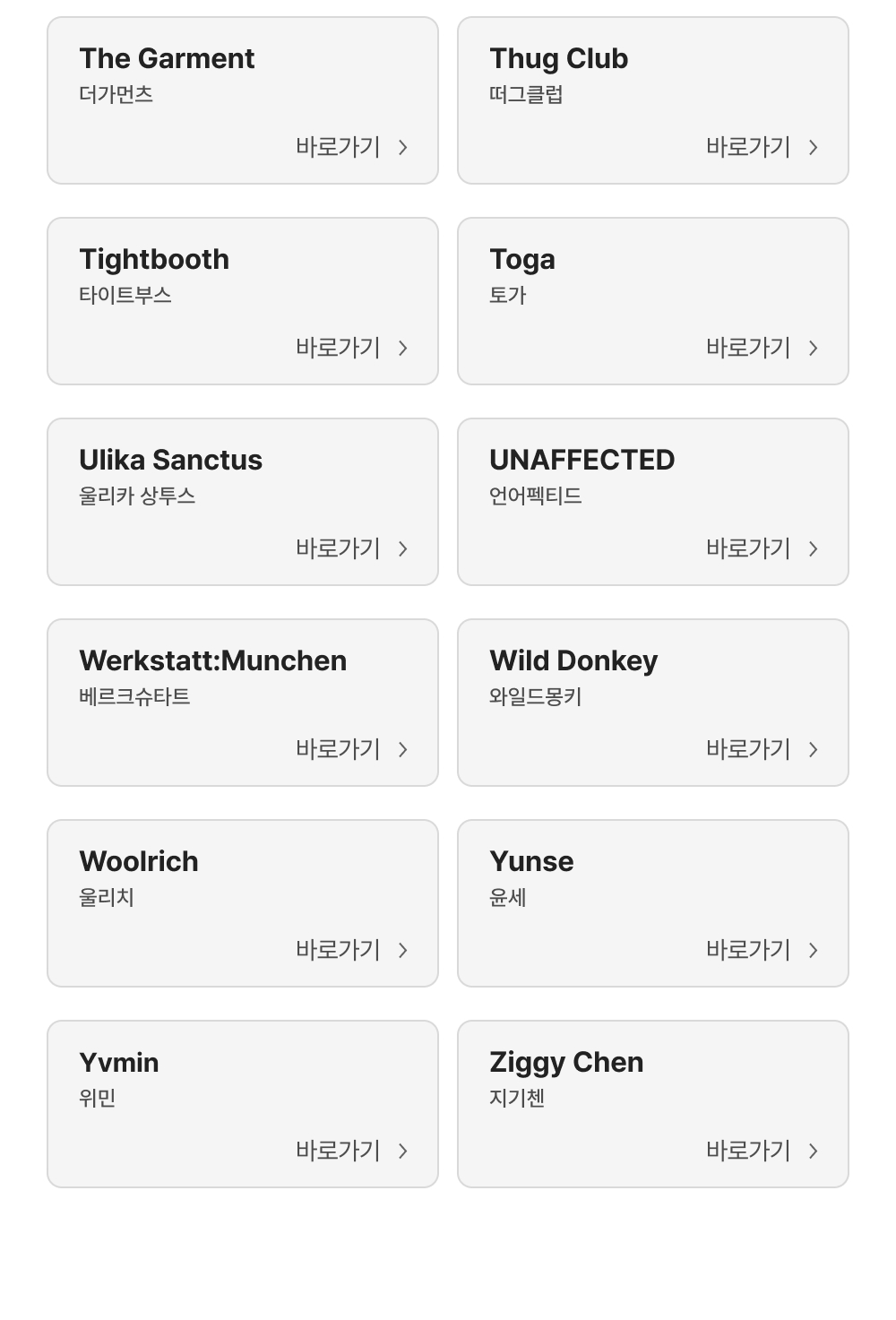This screenshot has width=896, height=1320.
Task: Click the chevron arrow on Toga card
Action: 814,348
